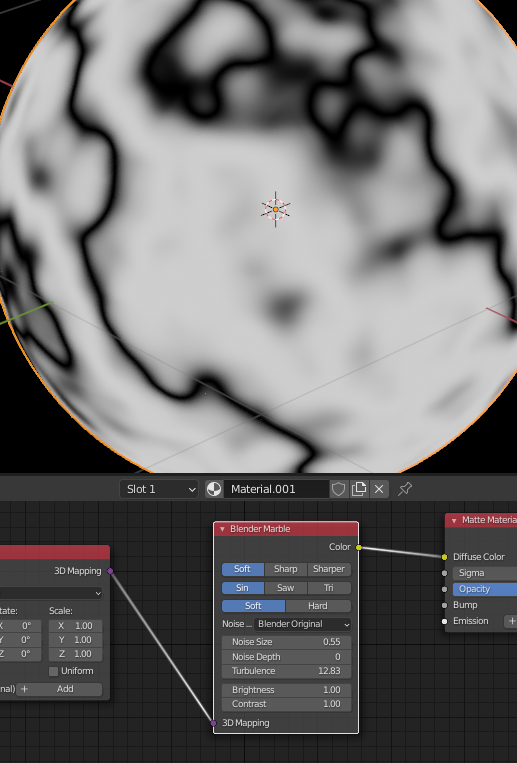Image resolution: width=517 pixels, height=763 pixels.
Task: Click the Emission label
Action: [470, 621]
